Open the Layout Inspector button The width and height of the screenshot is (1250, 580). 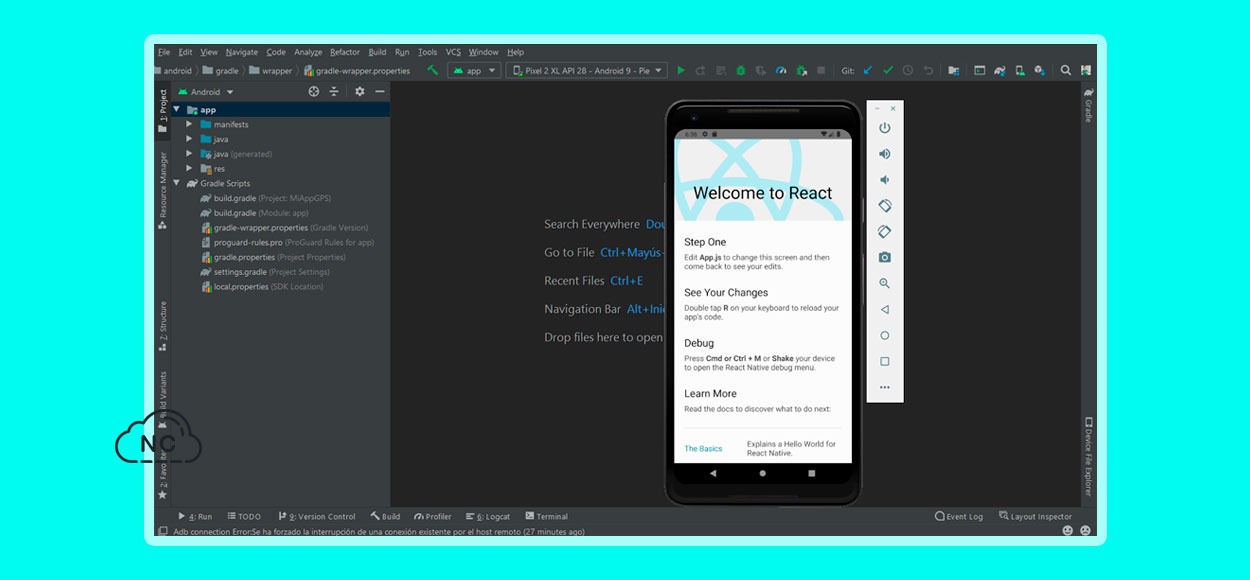(x=1035, y=517)
